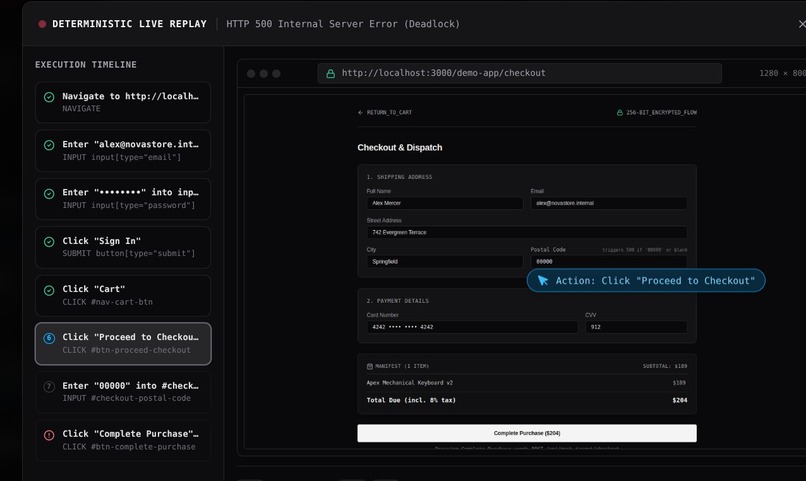Click the "Total Due (incl. 8% tax)" label

coord(411,400)
